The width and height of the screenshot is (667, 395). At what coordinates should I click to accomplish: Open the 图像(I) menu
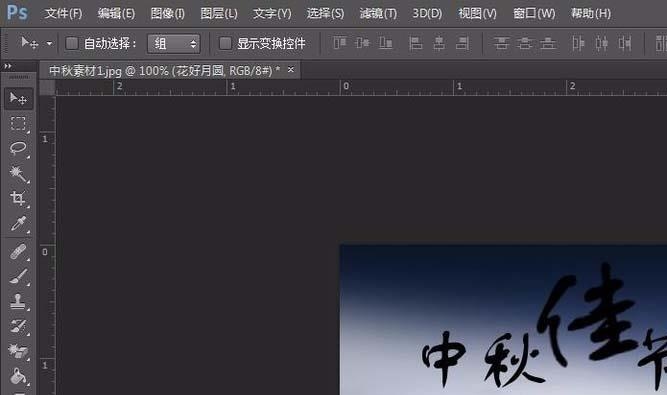point(168,14)
